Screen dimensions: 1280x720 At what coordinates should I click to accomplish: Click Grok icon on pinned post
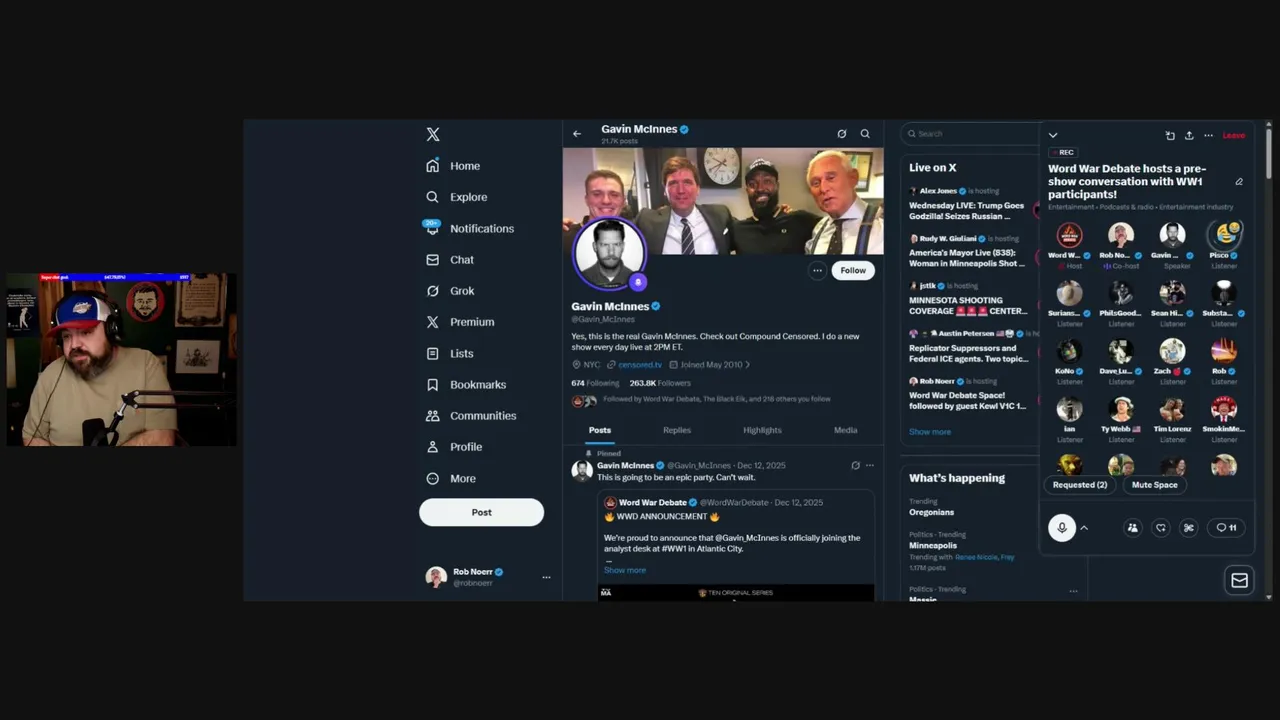pos(855,465)
